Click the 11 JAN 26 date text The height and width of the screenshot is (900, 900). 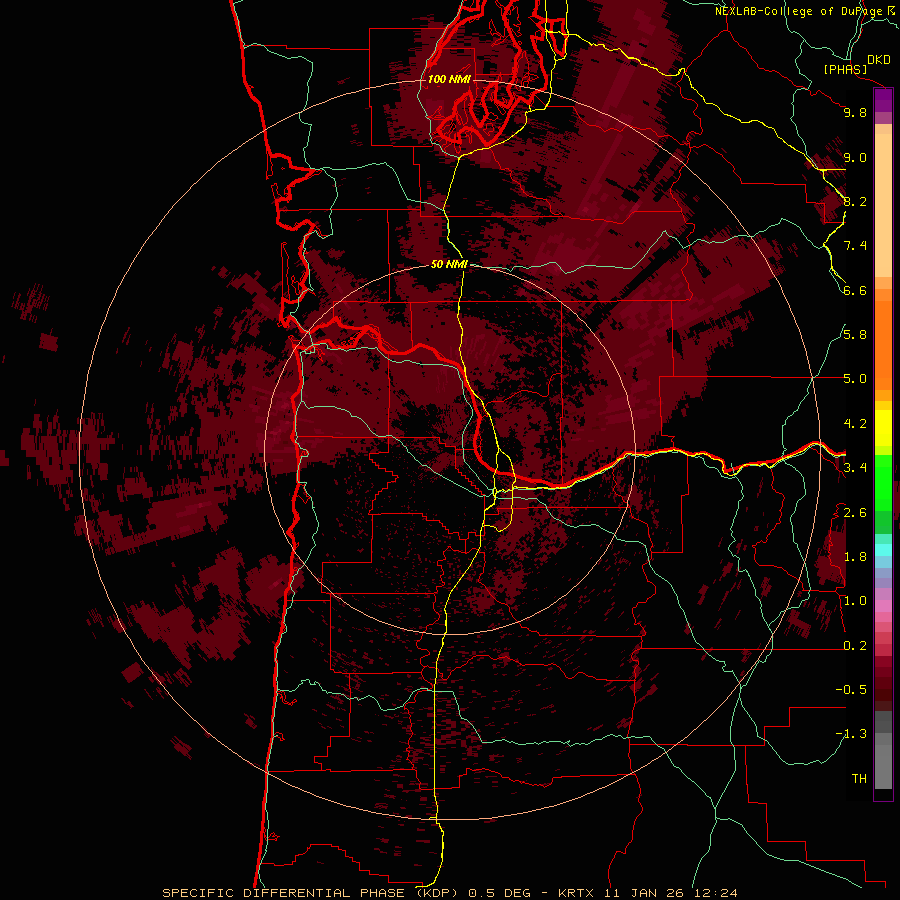pos(643,893)
